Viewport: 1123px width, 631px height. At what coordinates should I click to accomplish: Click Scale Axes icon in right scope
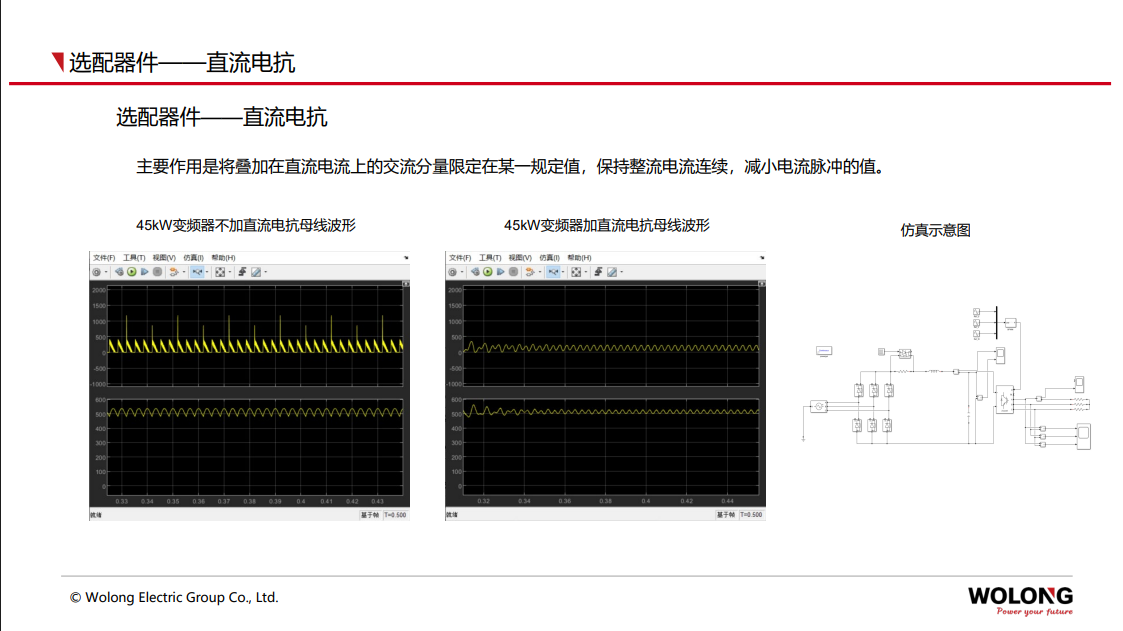tap(576, 271)
